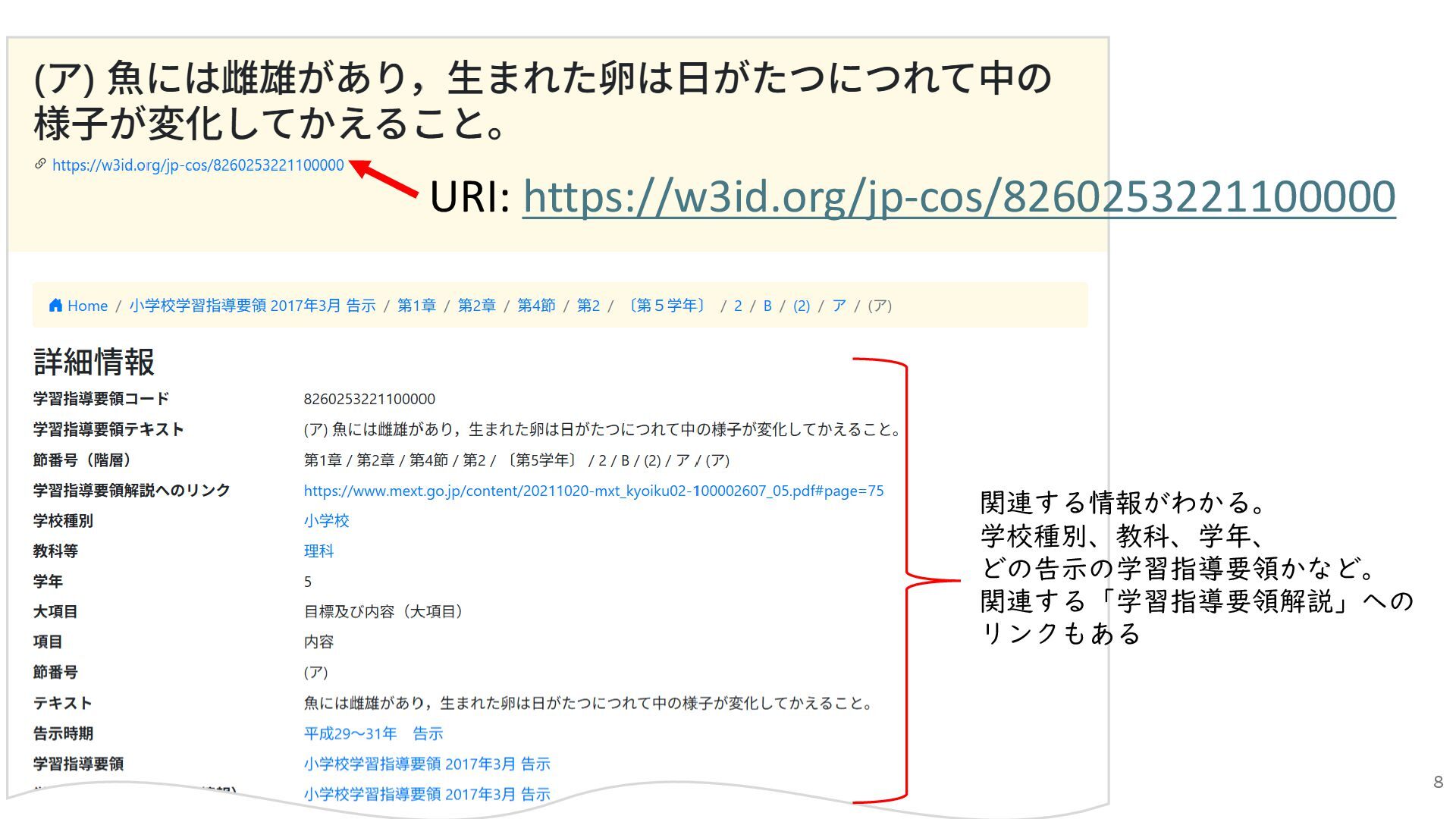
Task: Open 〔第５学年〕 breadcrumb link
Action: click(667, 306)
